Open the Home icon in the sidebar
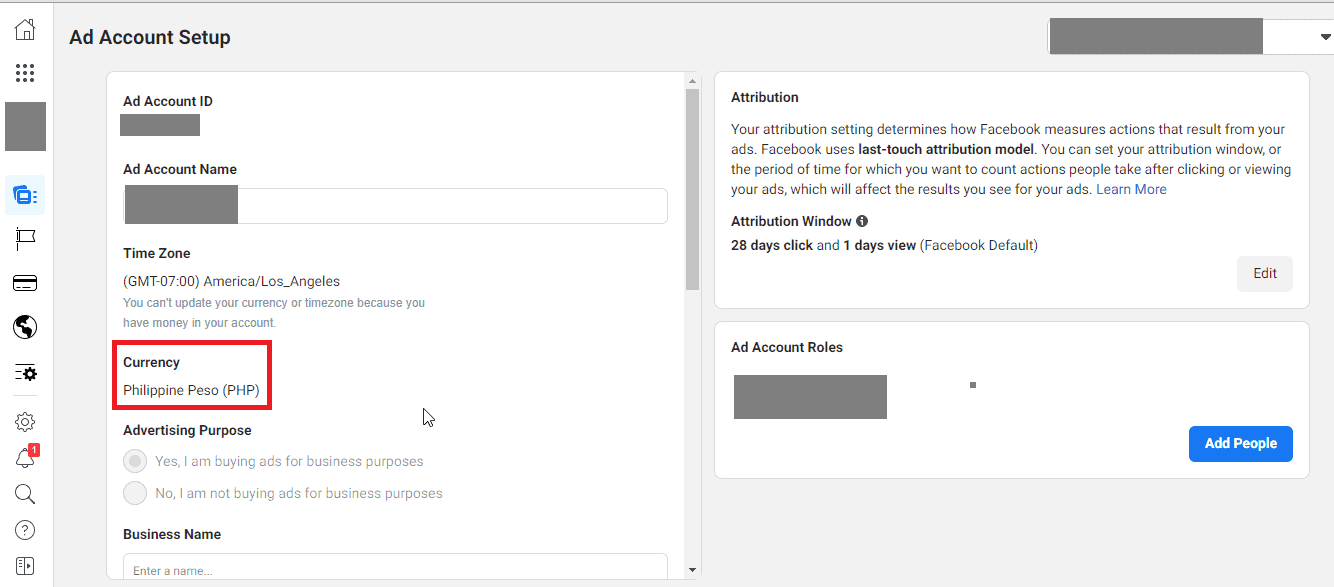The image size is (1334, 587). [24, 29]
